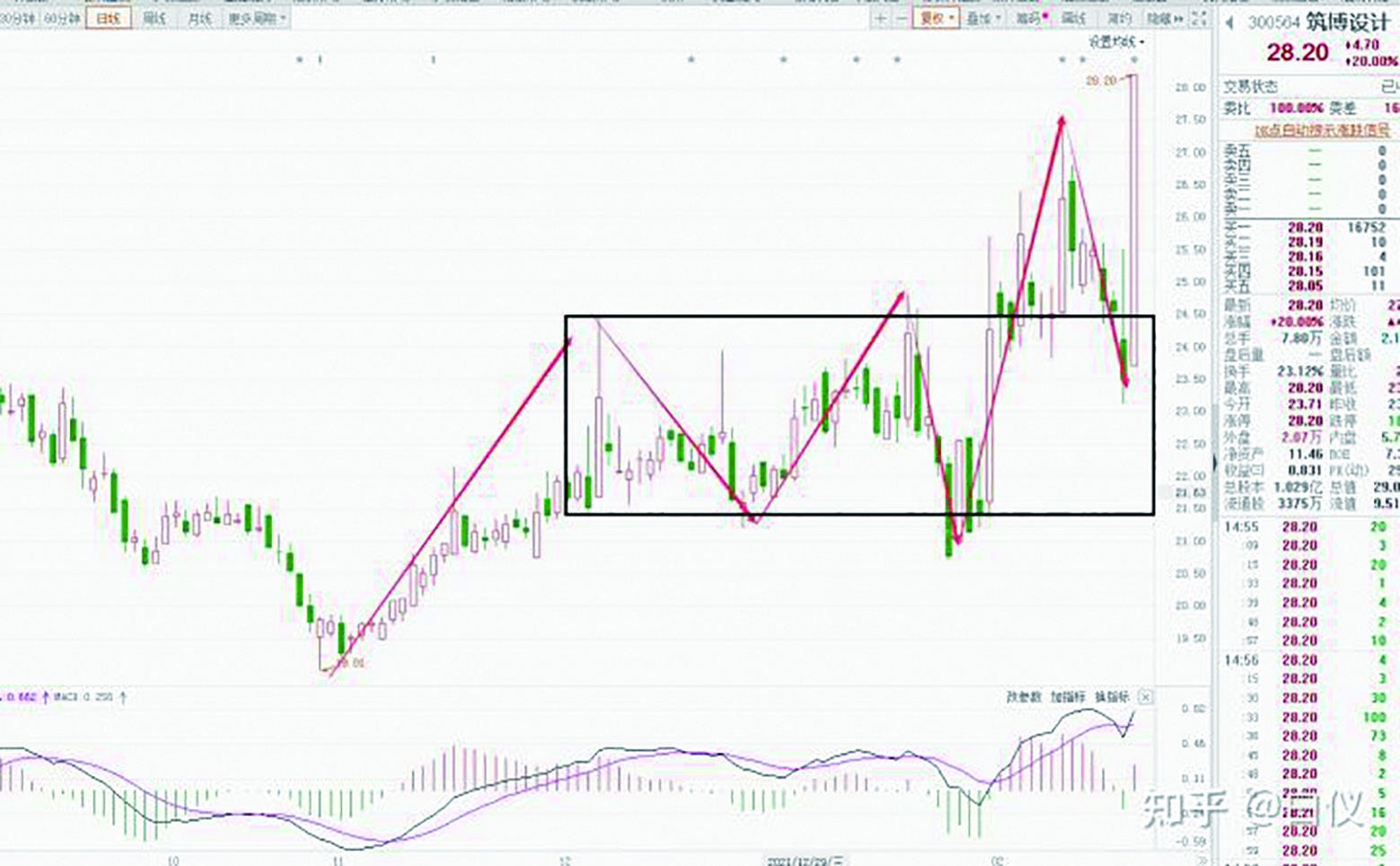The height and width of the screenshot is (866, 1400).
Task: Click the double-arrow icon at chart bottom right
Action: (x=1202, y=861)
